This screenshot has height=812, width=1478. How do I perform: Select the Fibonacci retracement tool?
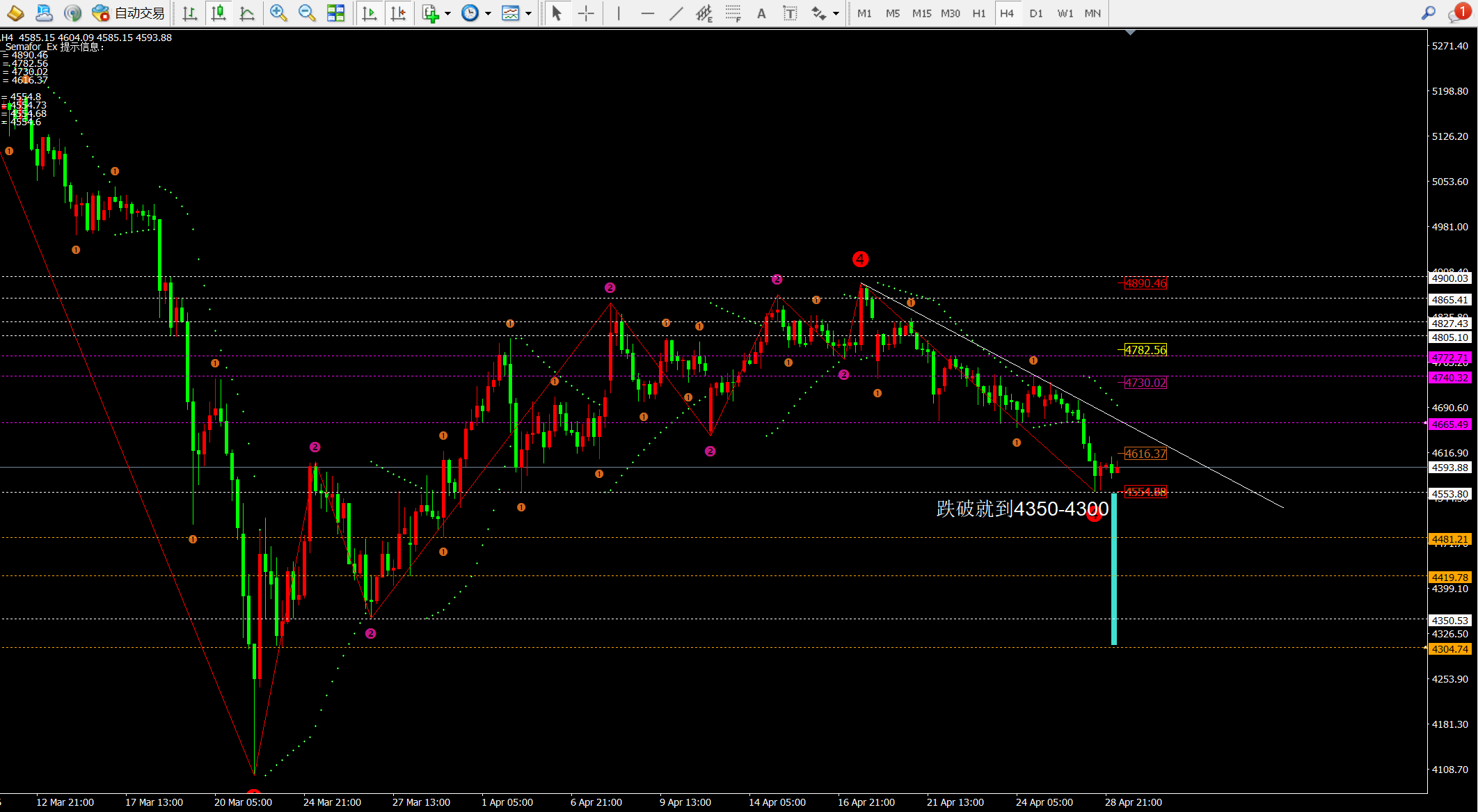733,13
